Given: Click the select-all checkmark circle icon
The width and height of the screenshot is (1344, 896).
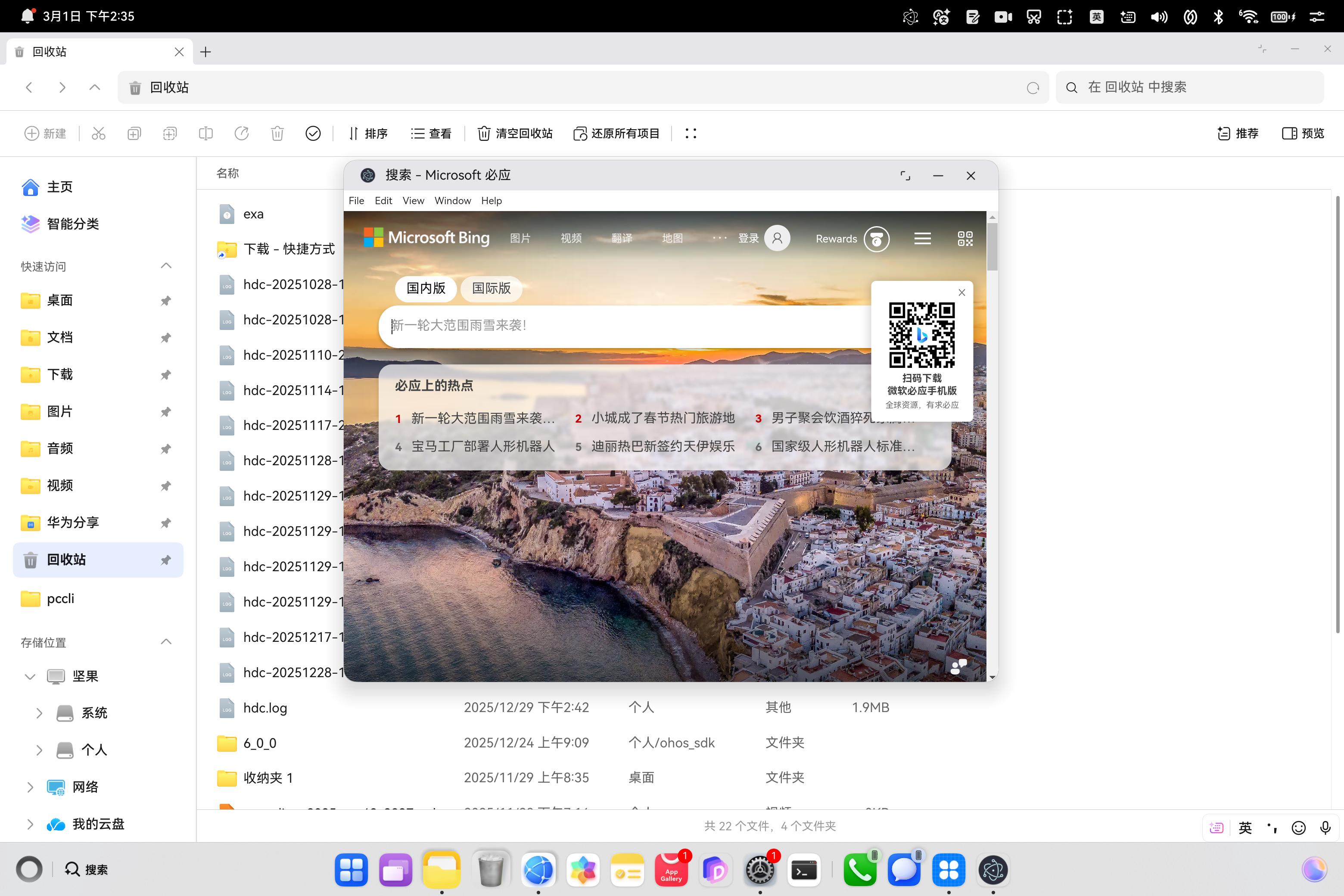Looking at the screenshot, I should [313, 133].
